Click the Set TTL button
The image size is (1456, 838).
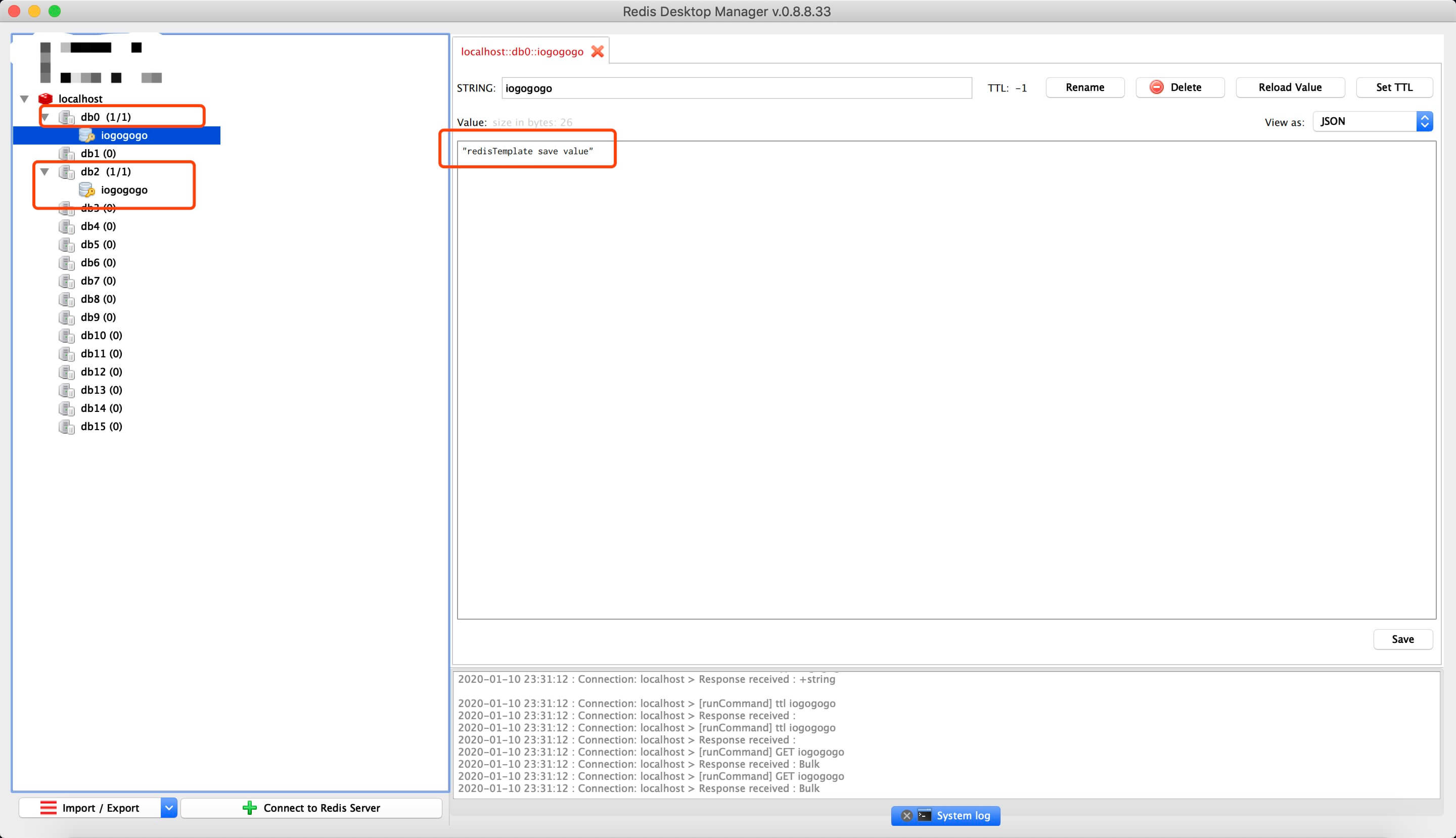click(1394, 87)
